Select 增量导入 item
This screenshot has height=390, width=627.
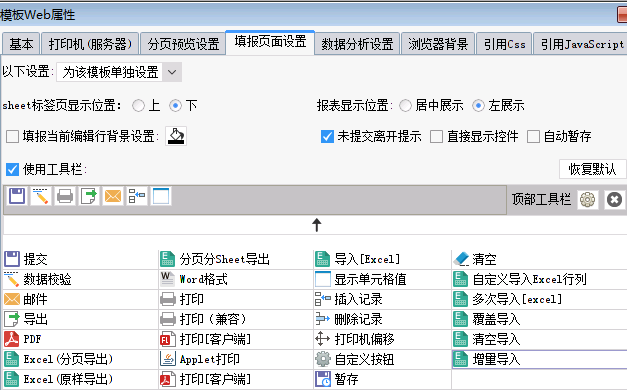[x=539, y=359]
